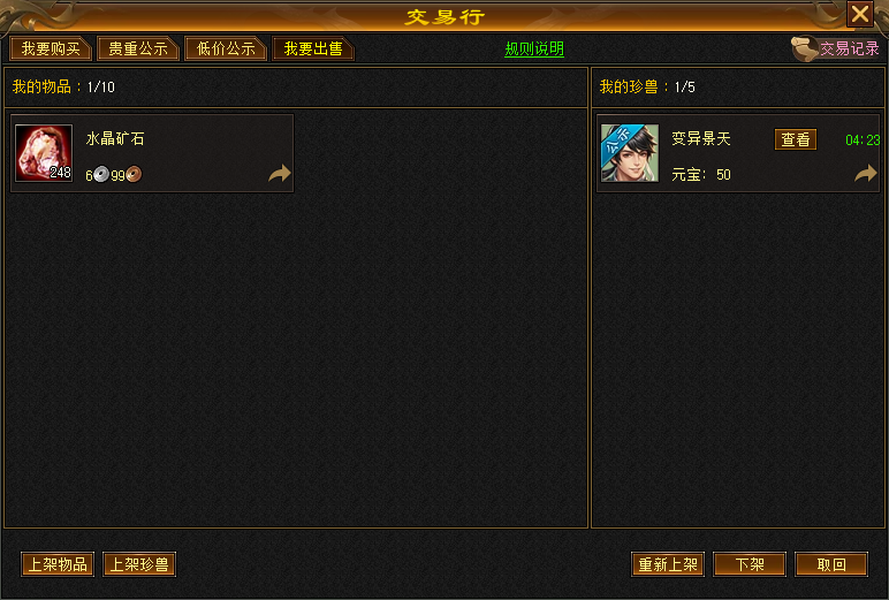Click the share arrow on 水晶矿石 listing
This screenshot has width=889, height=600.
[x=280, y=173]
